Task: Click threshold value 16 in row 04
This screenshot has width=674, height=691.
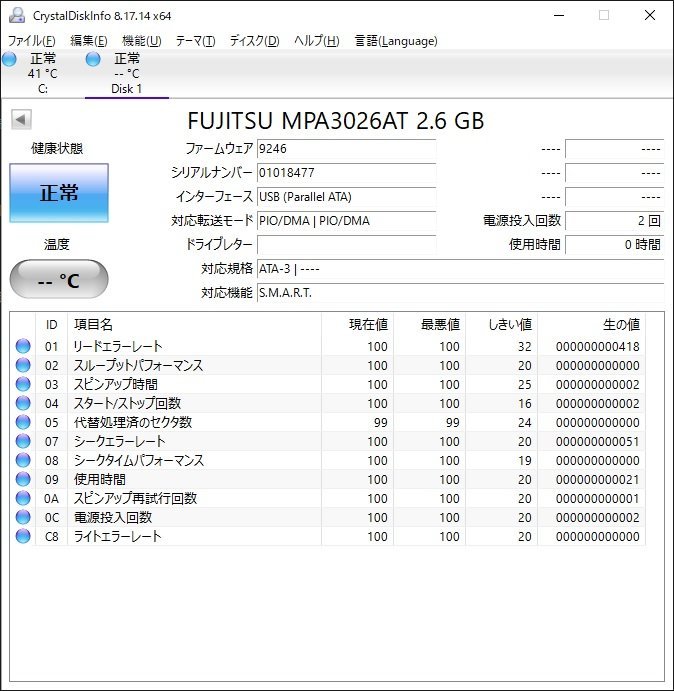Action: [x=525, y=404]
